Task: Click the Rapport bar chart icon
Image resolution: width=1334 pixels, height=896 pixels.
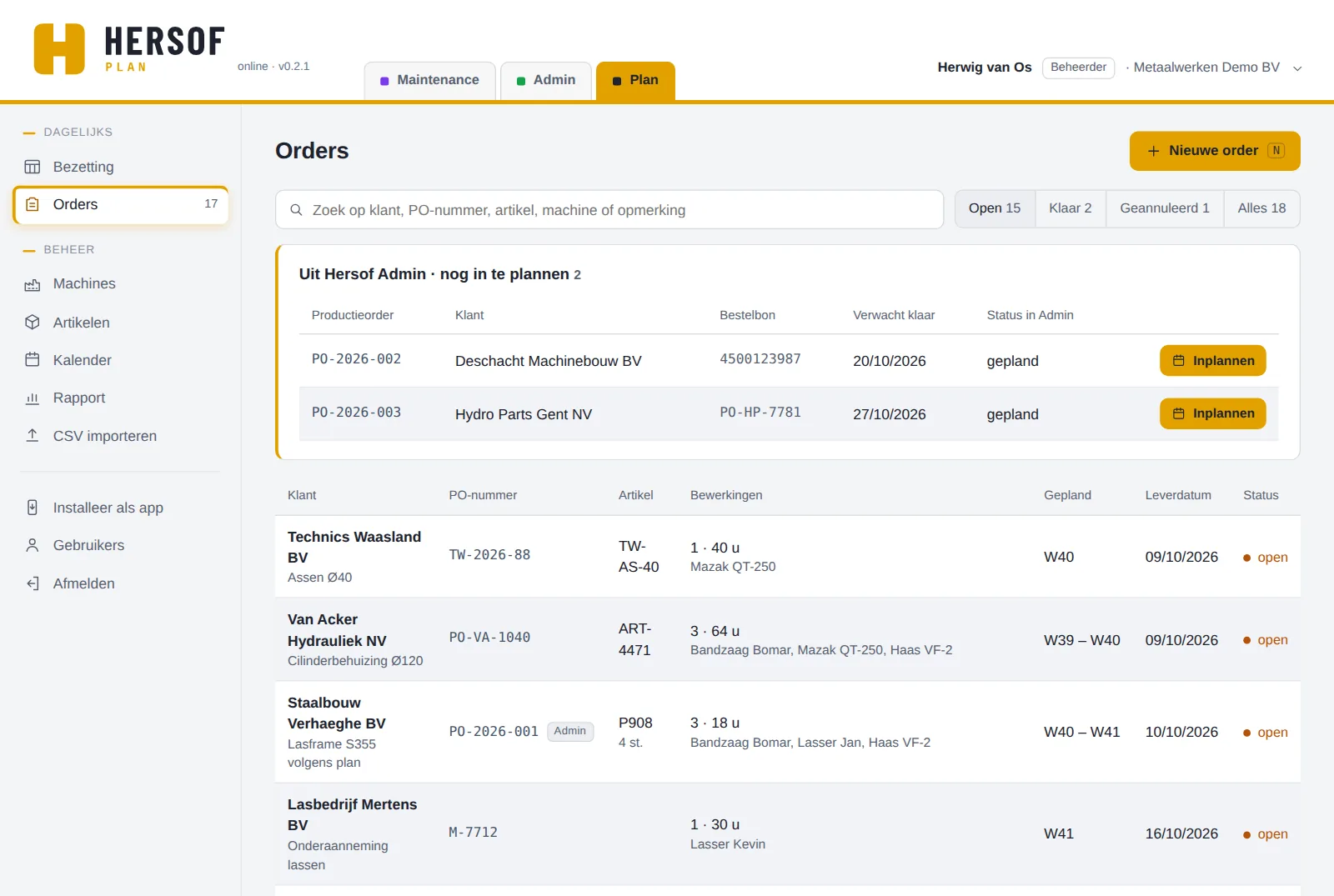Action: point(33,398)
